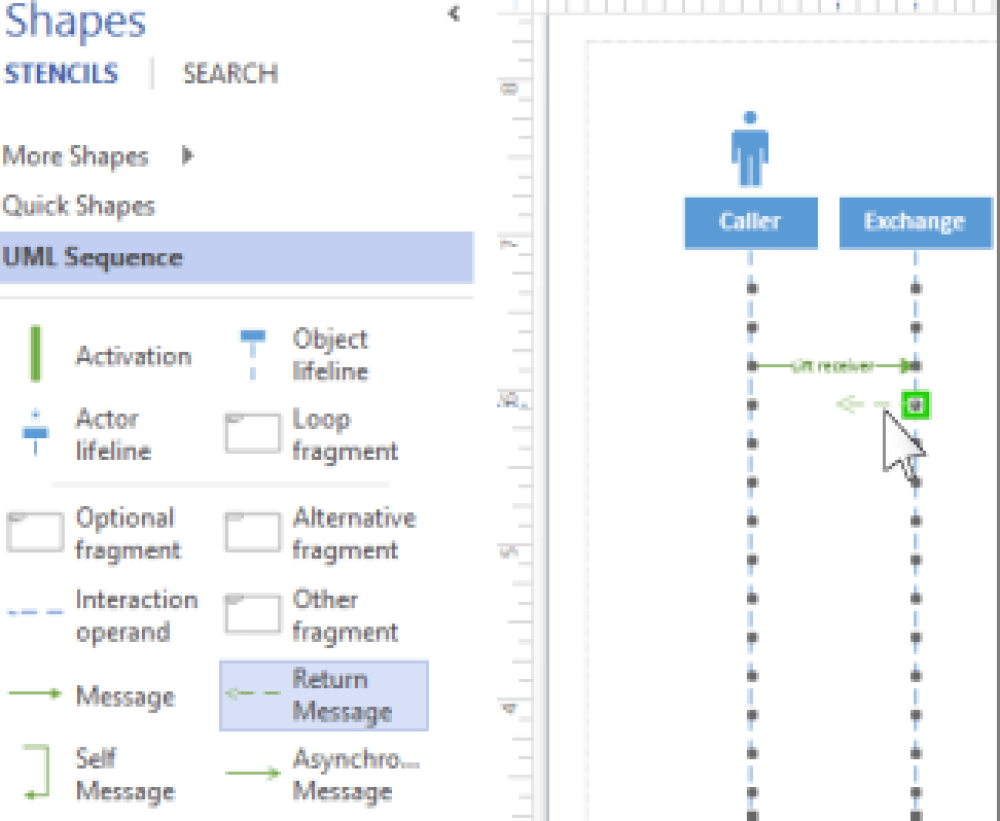
Task: Choose the Loop fragment shape
Action: click(252, 434)
